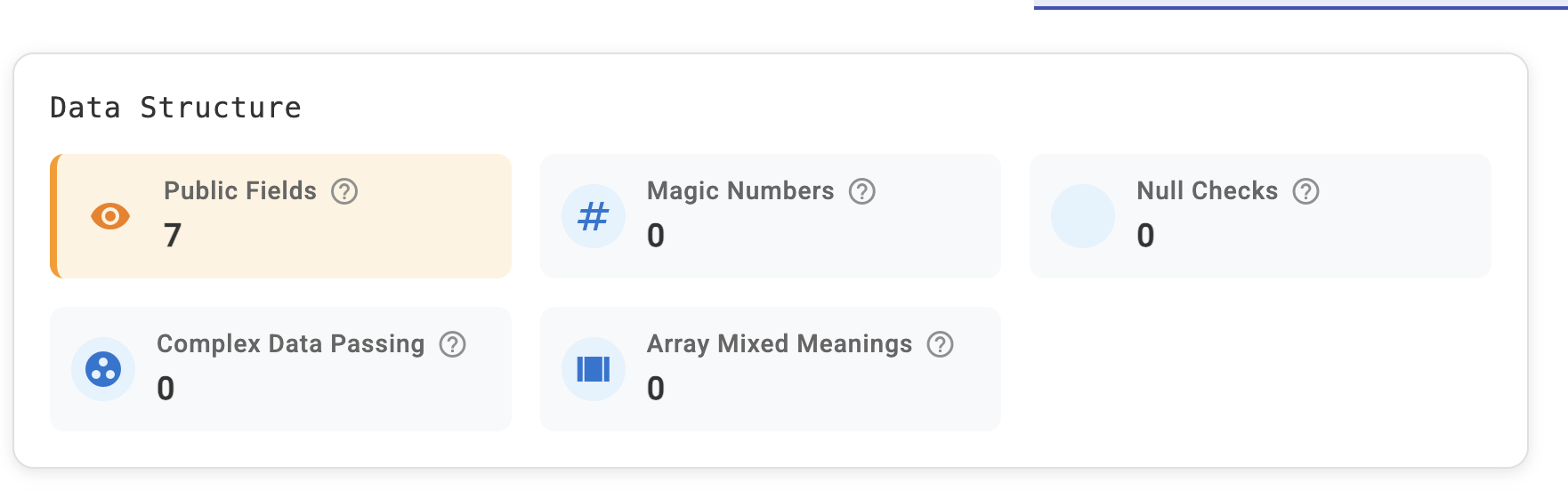
Task: Select the Public Fields label text
Action: [x=240, y=191]
